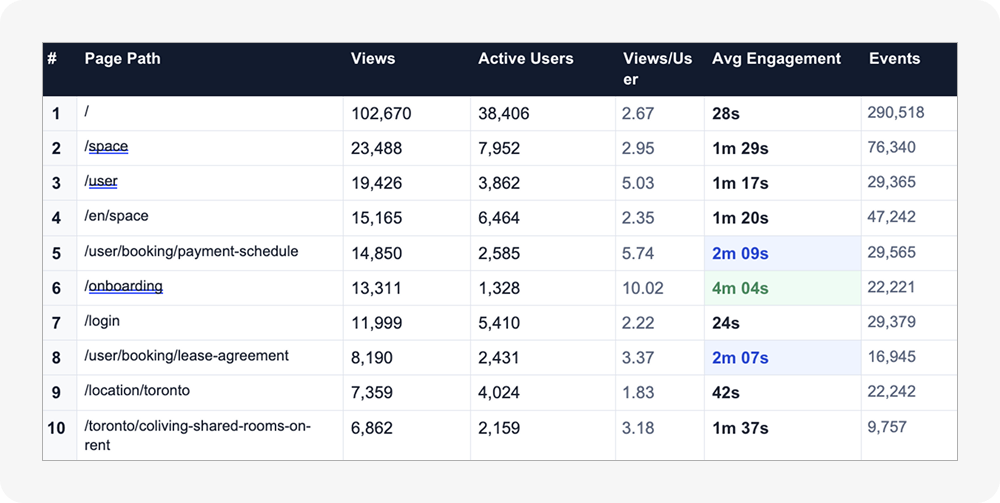Open the /user page path
The image size is (1000, 503).
click(x=101, y=182)
